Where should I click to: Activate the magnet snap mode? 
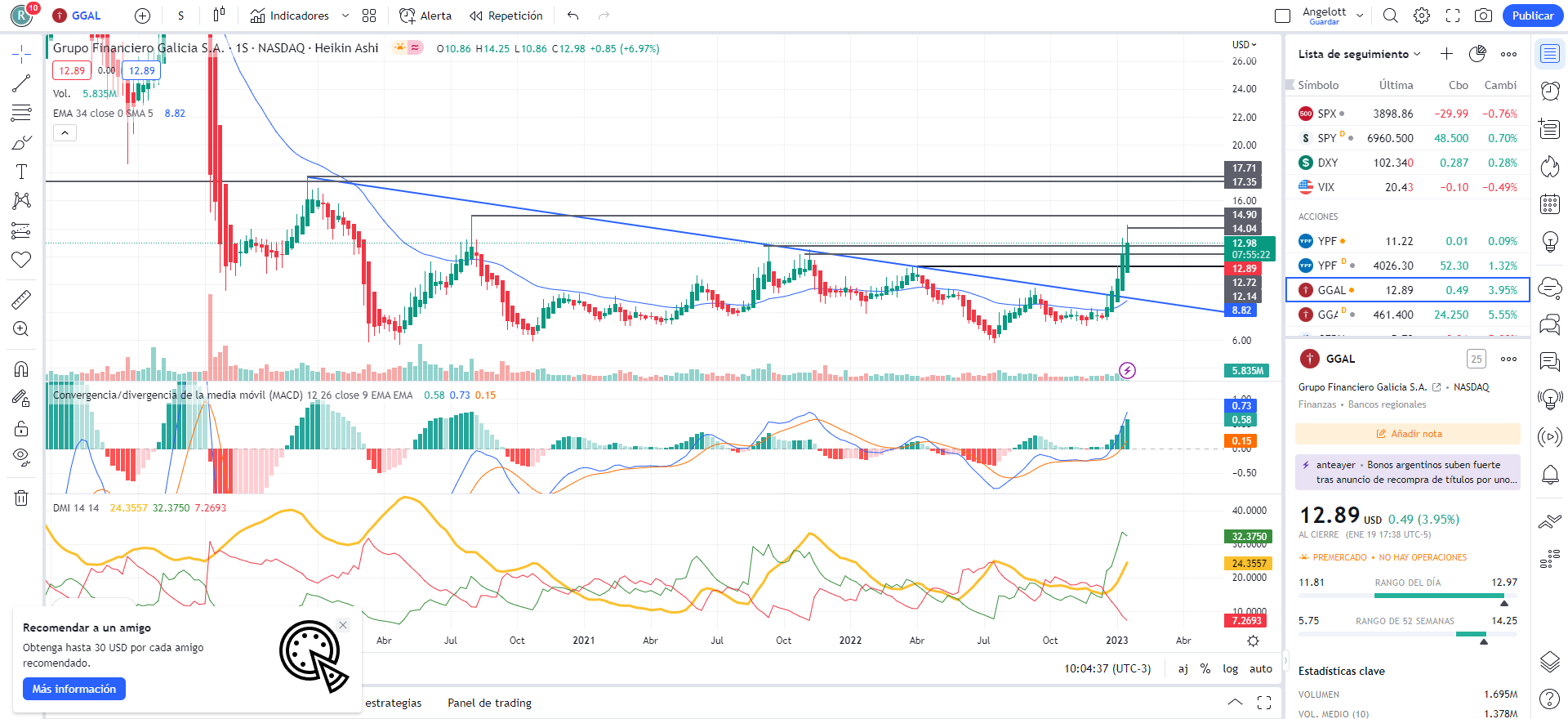(21, 369)
